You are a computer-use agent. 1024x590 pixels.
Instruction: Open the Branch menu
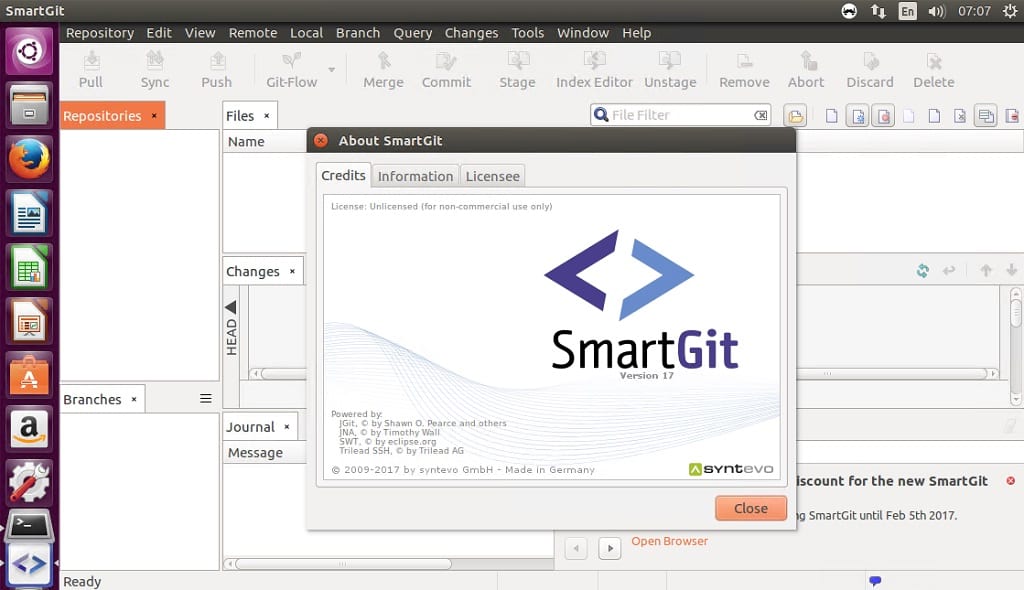pos(358,33)
